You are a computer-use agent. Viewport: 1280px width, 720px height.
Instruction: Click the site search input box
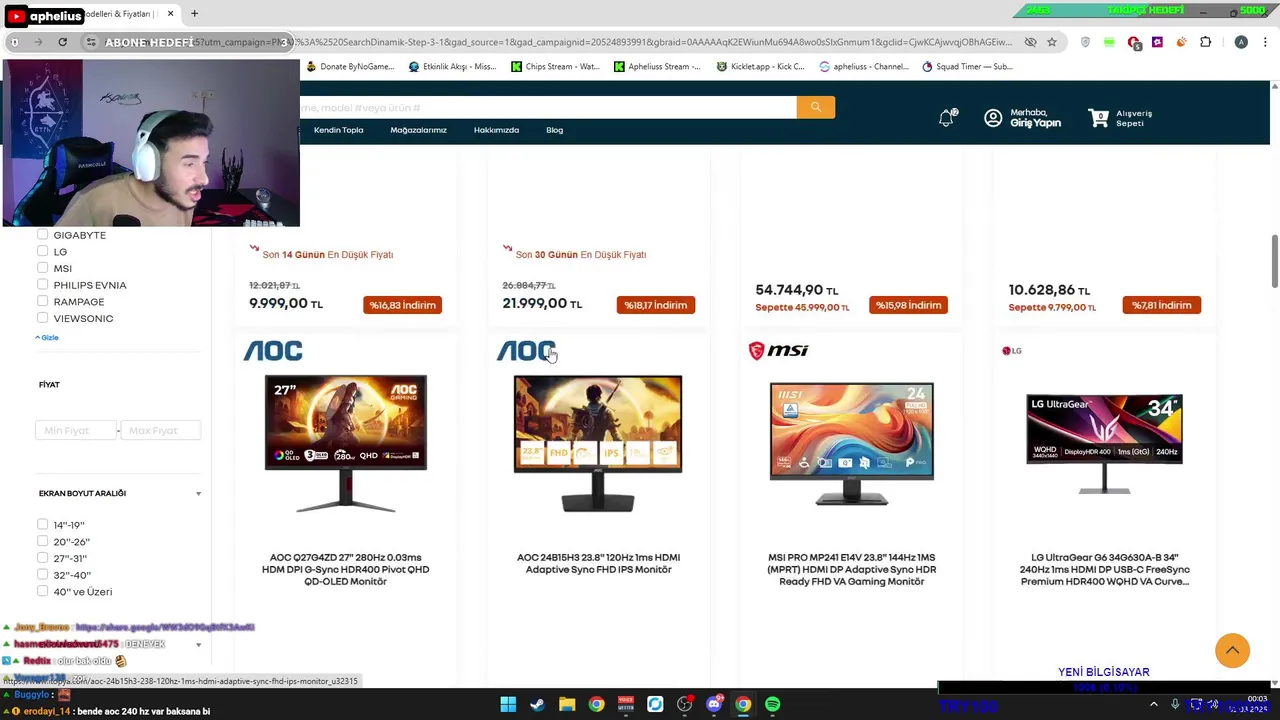(x=548, y=107)
